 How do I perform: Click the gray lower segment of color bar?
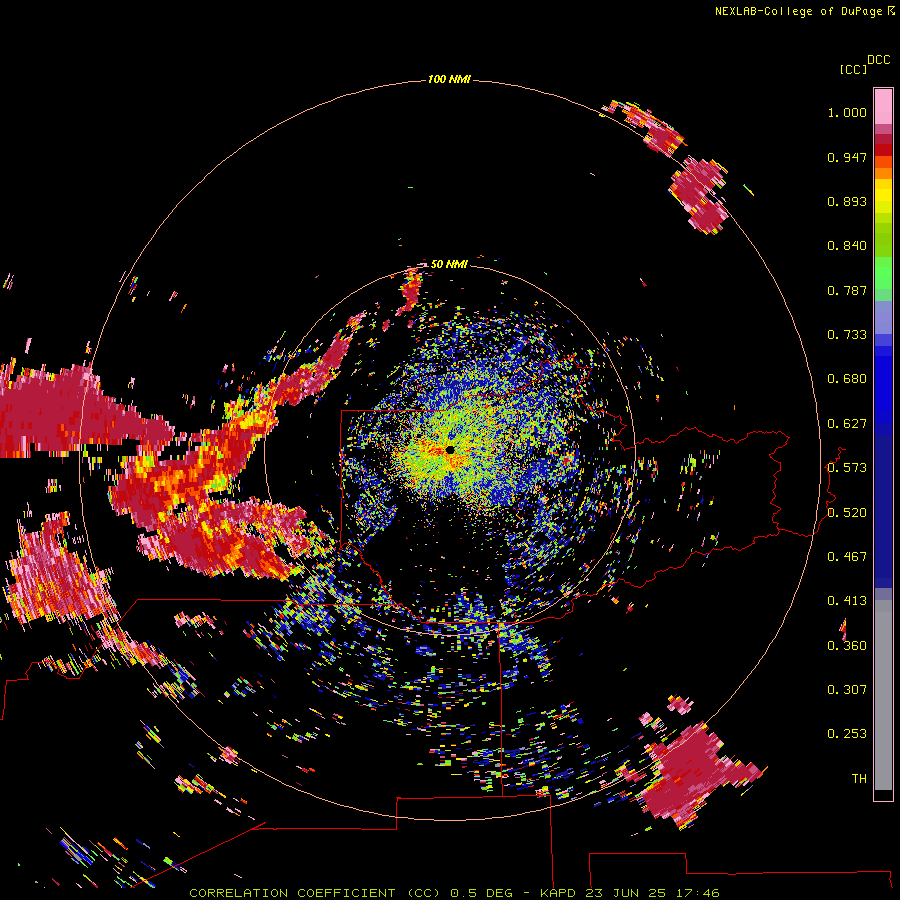[x=883, y=695]
